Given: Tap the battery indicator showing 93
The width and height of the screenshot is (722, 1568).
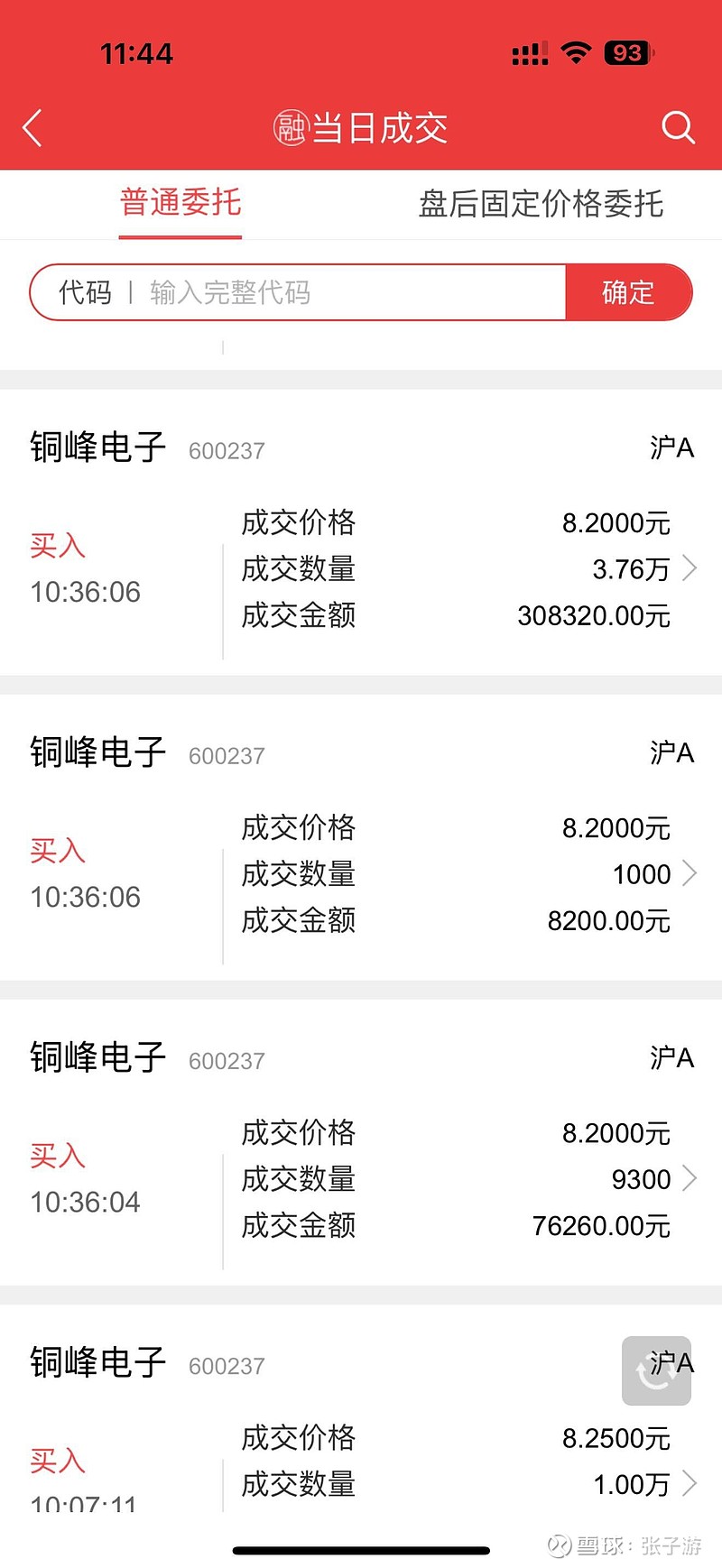Looking at the screenshot, I should click(628, 52).
